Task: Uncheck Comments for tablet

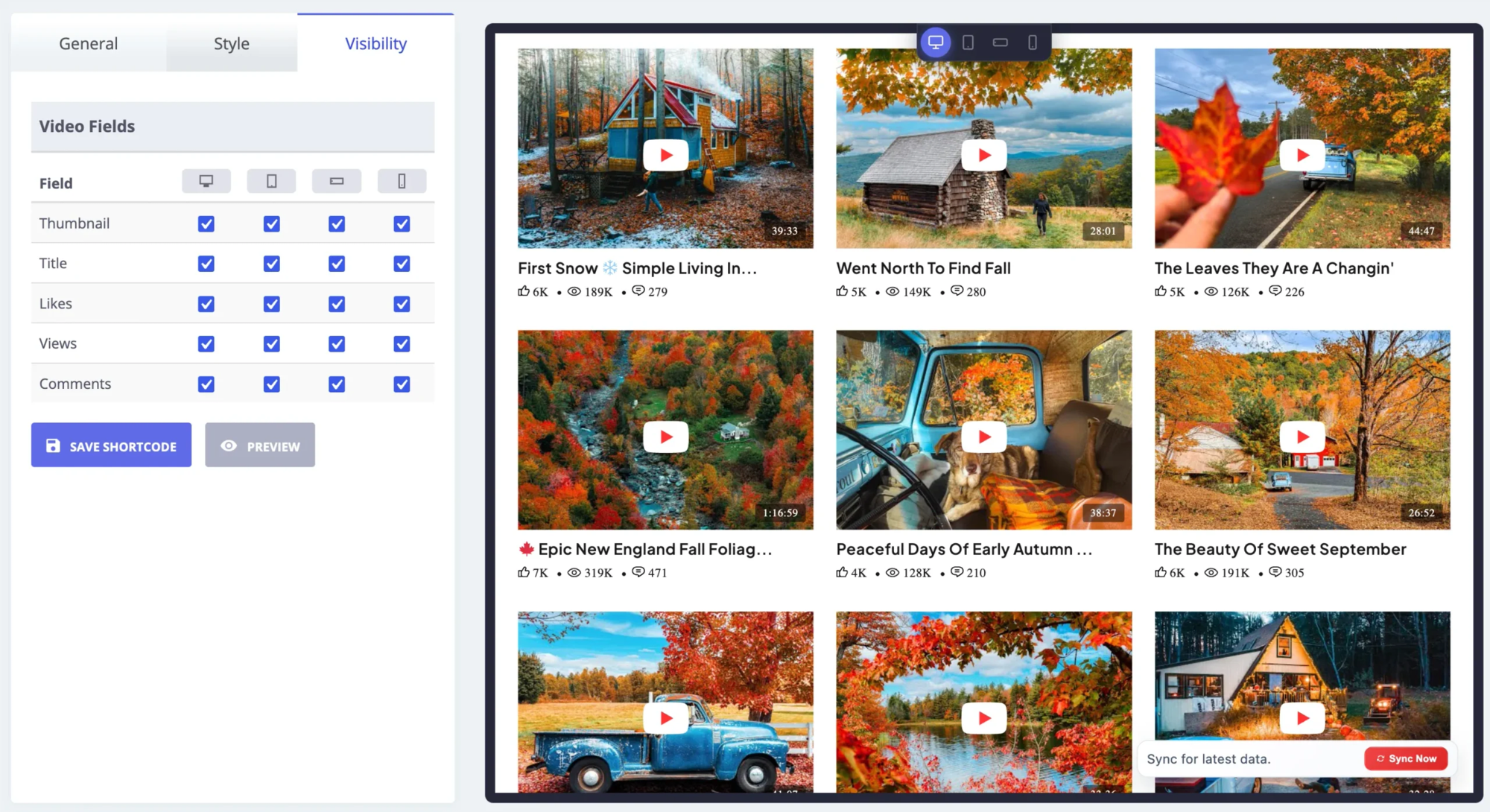Action: point(272,384)
